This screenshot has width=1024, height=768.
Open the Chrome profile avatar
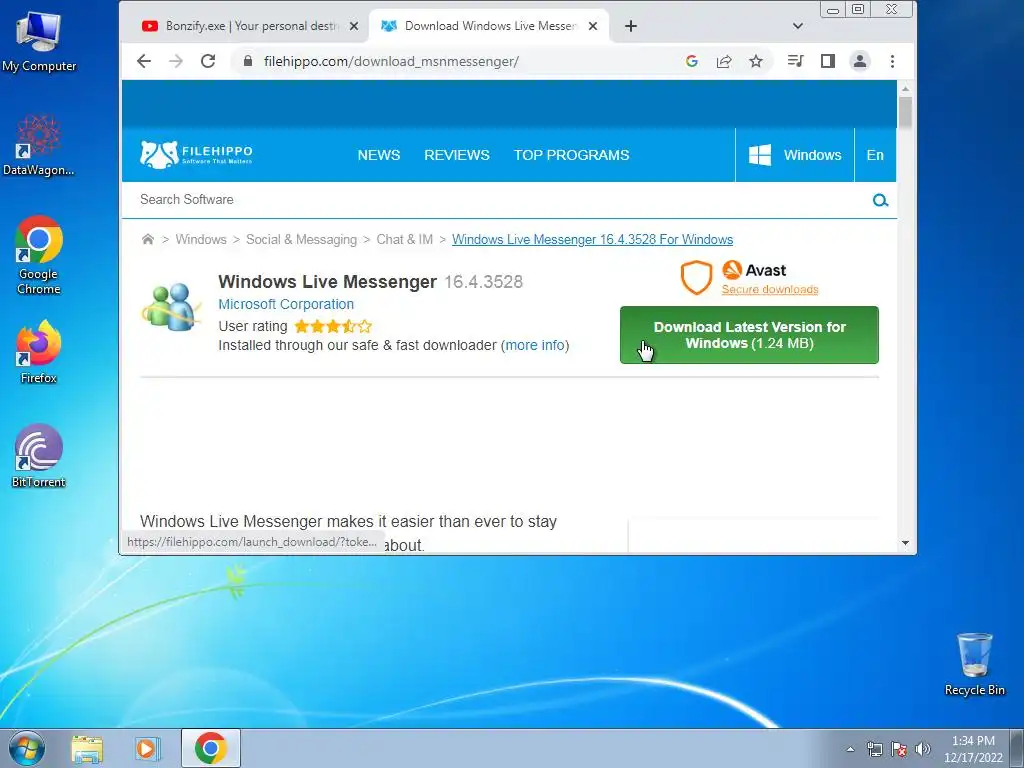click(x=859, y=61)
